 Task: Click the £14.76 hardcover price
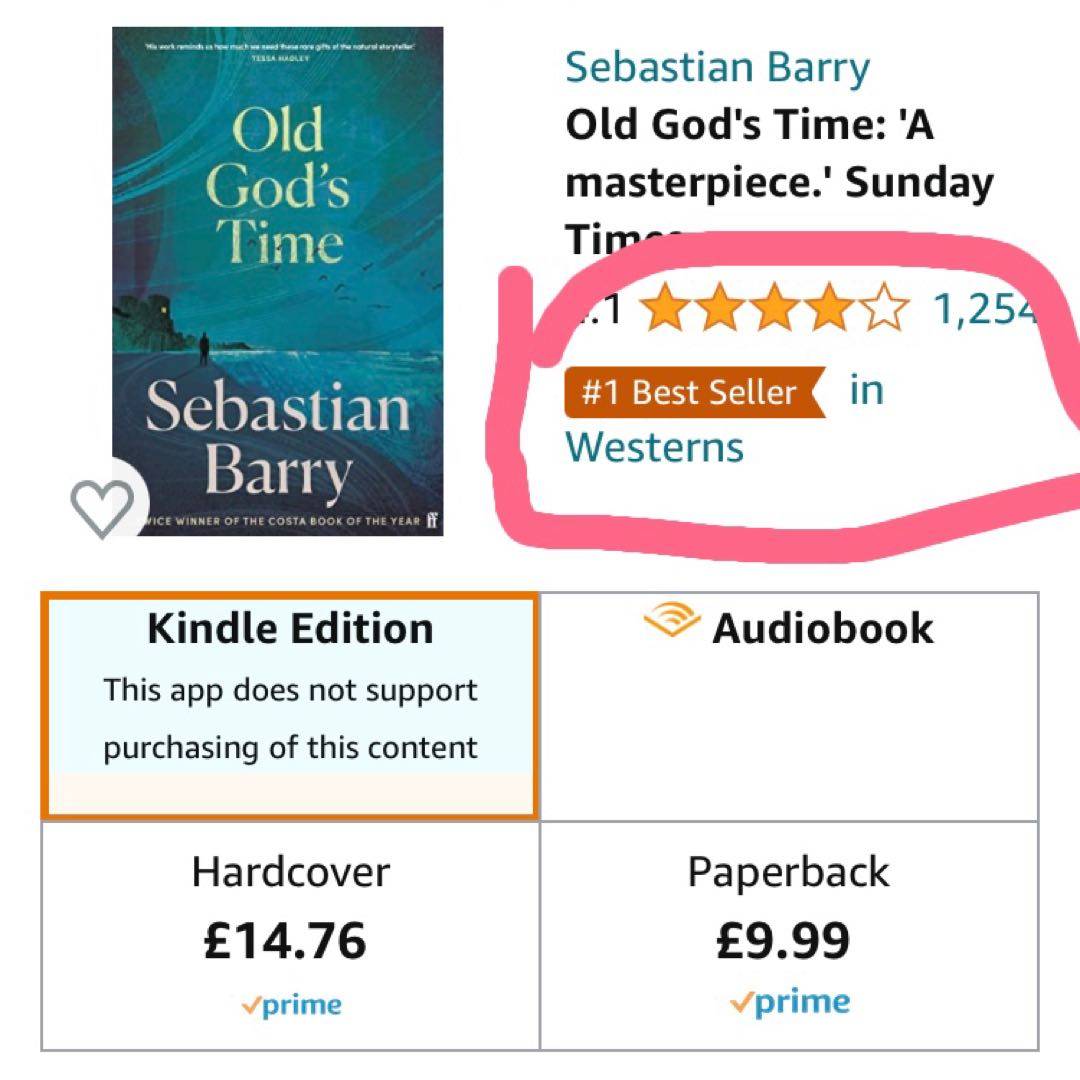(x=285, y=941)
